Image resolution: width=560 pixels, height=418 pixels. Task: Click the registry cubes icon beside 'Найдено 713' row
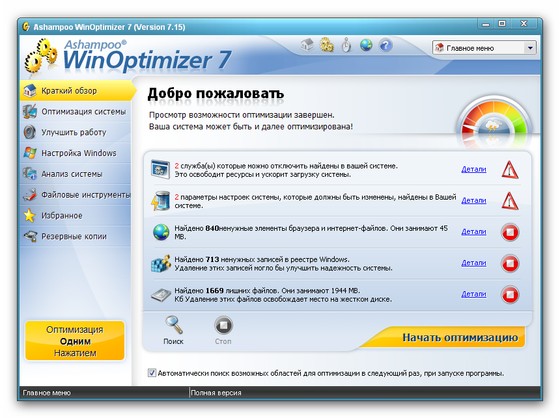pos(160,264)
